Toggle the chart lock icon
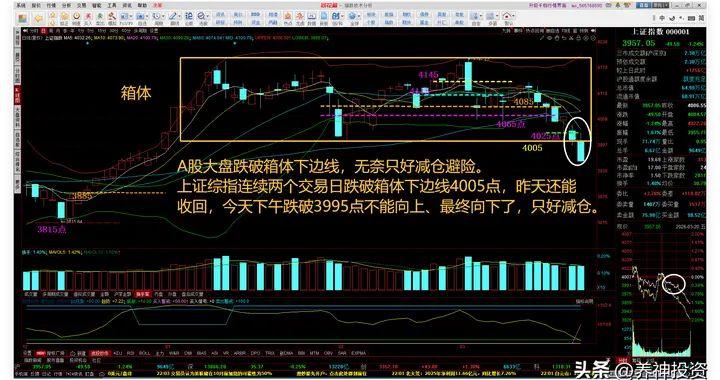720x380 pixels. click(579, 38)
